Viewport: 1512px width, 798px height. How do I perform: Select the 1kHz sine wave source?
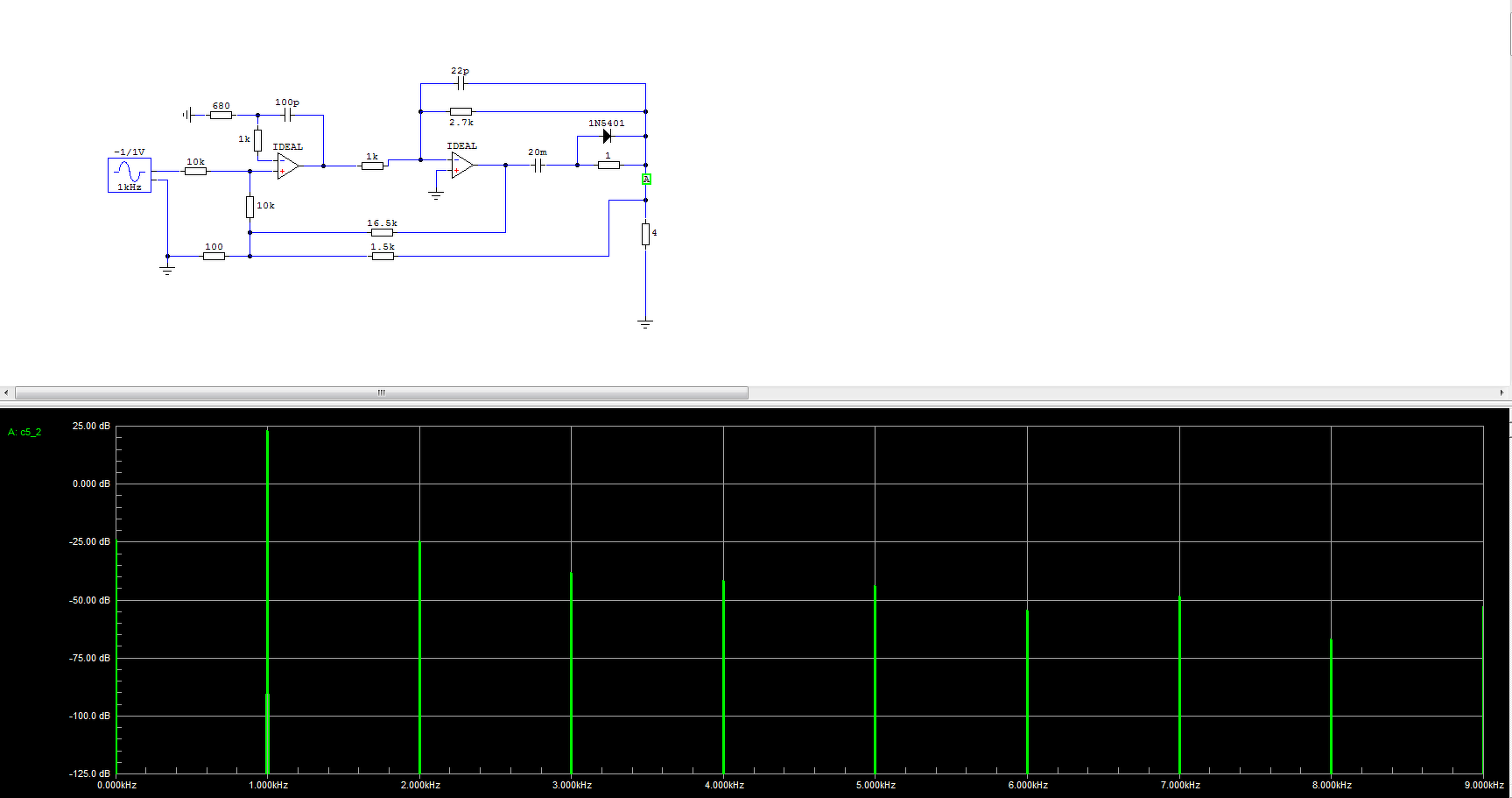click(130, 174)
